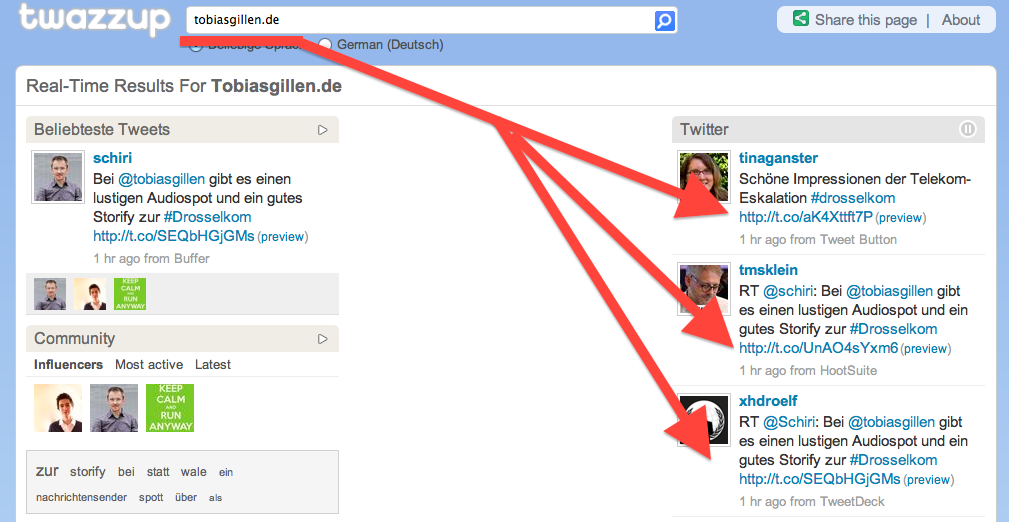The width and height of the screenshot is (1009, 522).
Task: Open @Schiri mention in xhdroelf's tweet
Action: (x=791, y=422)
